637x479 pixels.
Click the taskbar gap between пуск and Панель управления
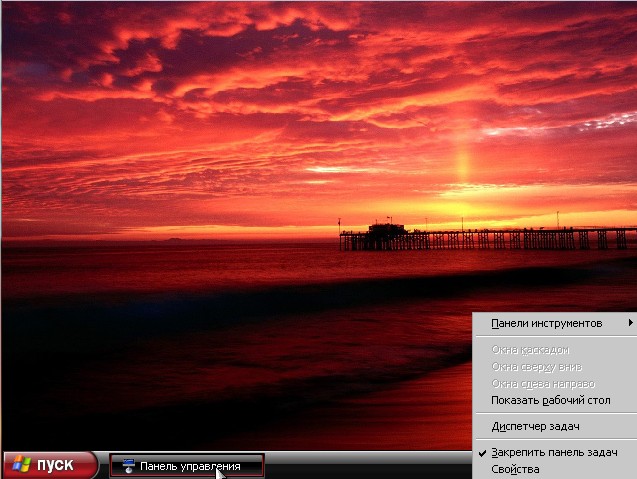(x=104, y=466)
